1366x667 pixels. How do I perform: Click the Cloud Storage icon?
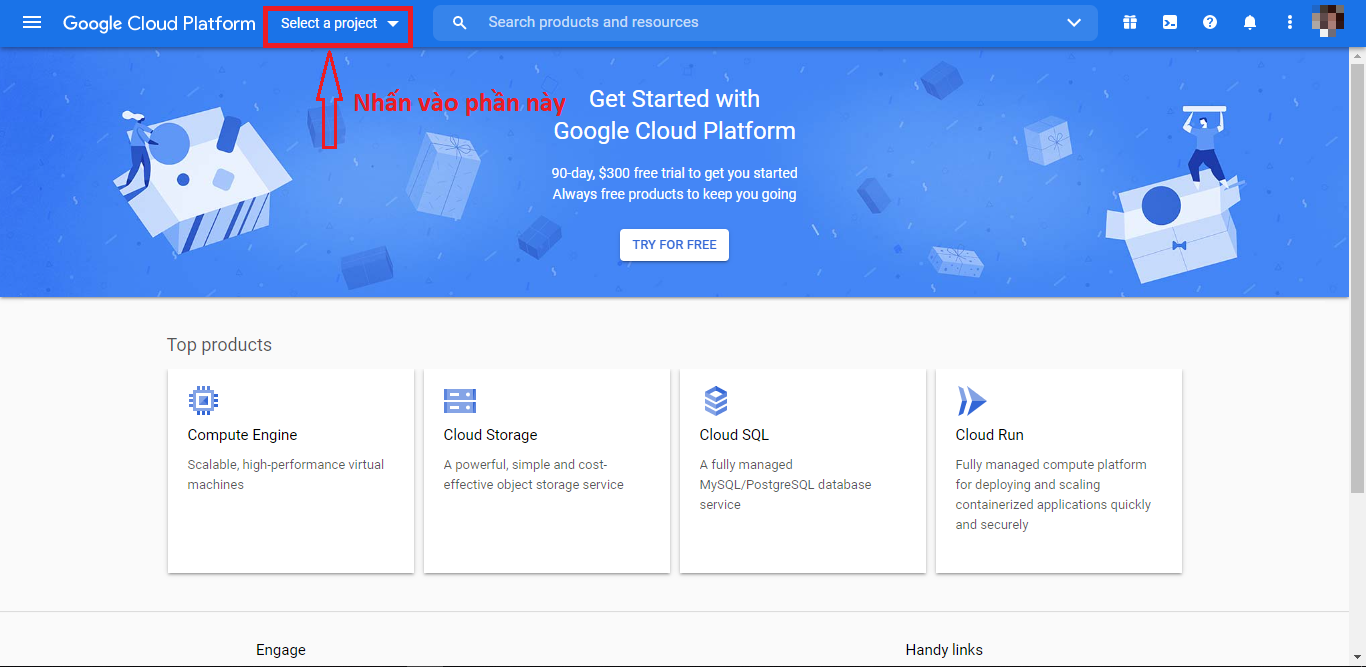pyautogui.click(x=460, y=401)
